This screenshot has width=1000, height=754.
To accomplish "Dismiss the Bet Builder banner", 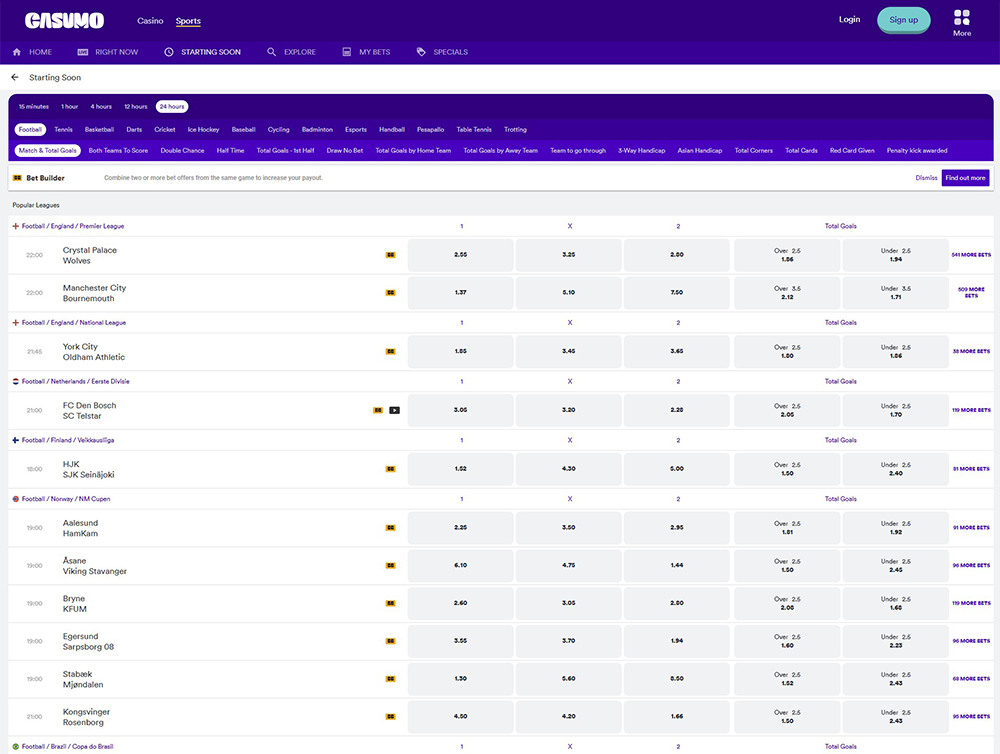I will tap(926, 178).
